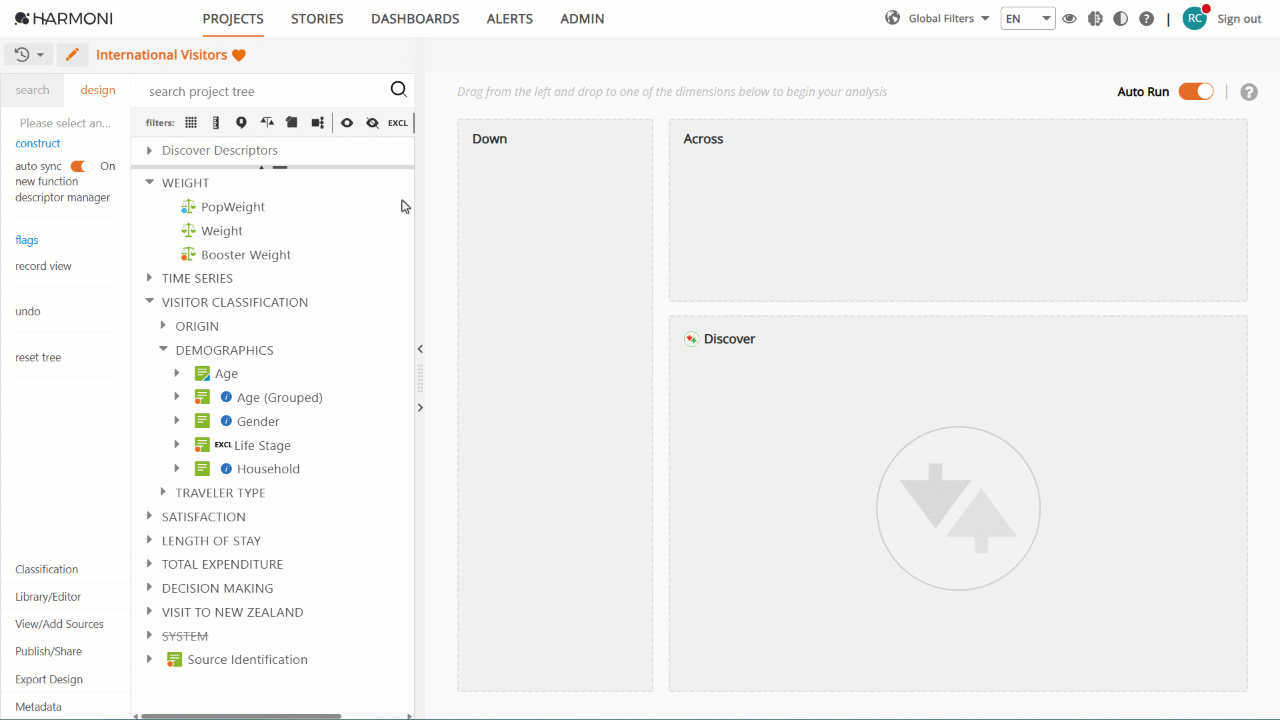Click the orange heart favorite icon
The image size is (1280, 720).
pos(238,55)
